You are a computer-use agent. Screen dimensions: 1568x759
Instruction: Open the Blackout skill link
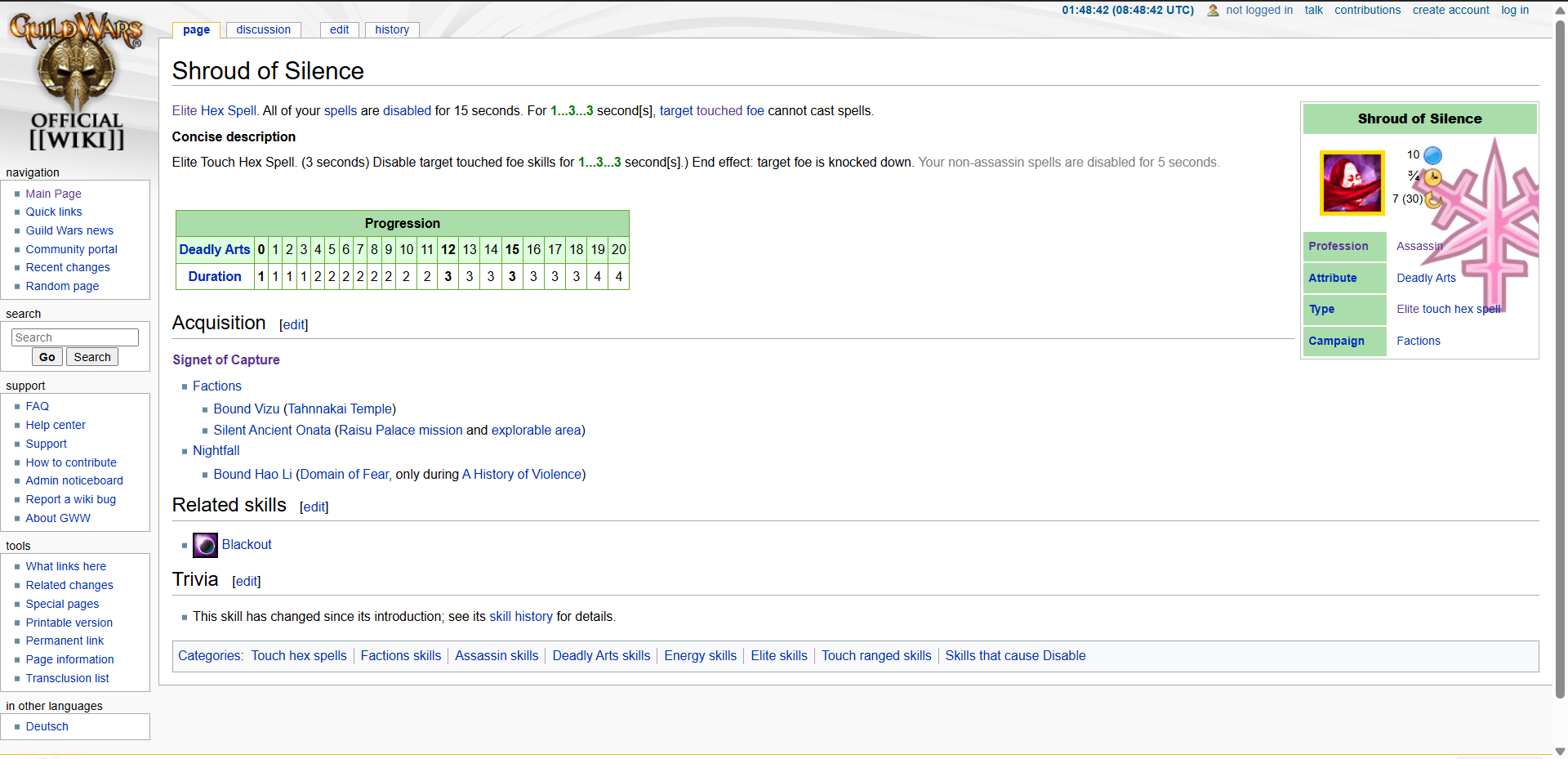pos(247,545)
